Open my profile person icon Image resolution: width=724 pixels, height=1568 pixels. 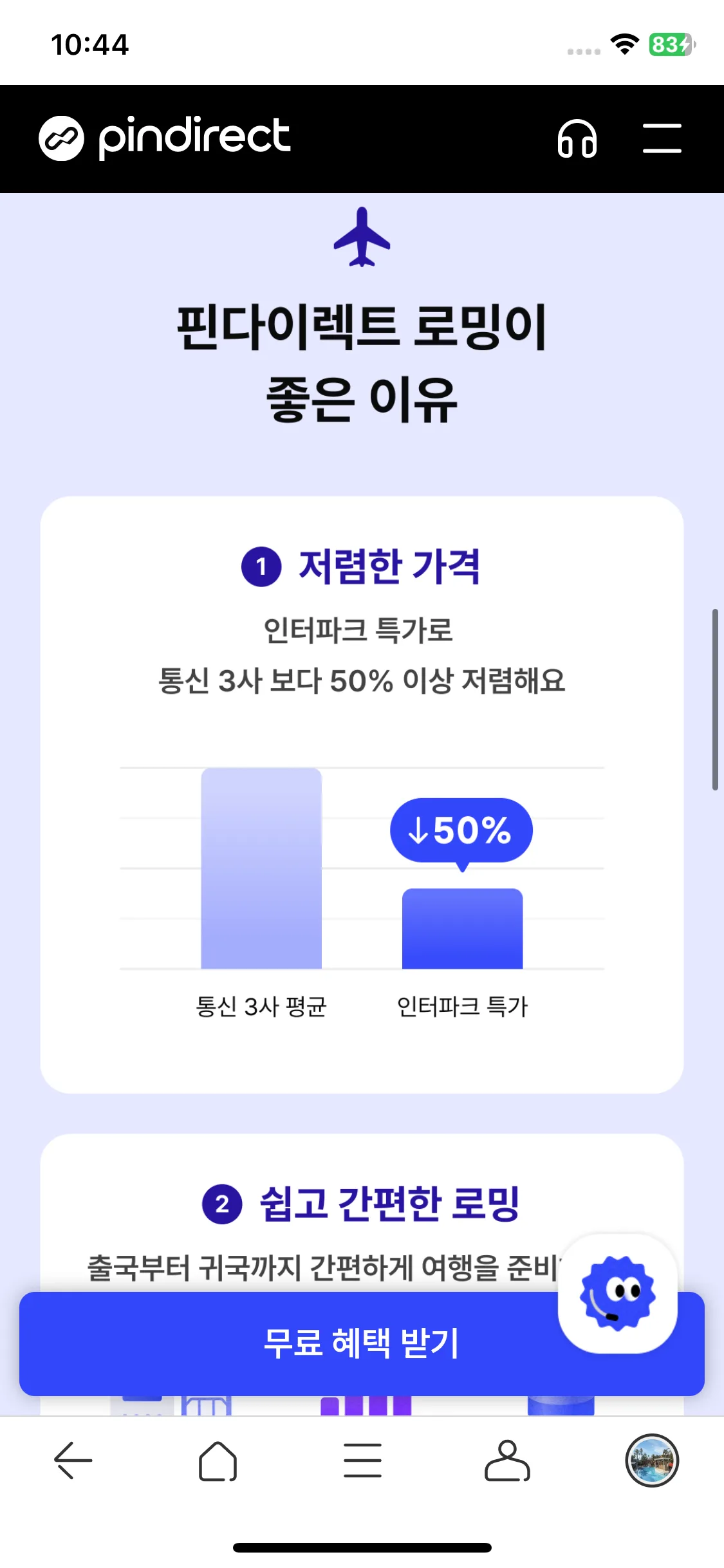click(x=507, y=1460)
